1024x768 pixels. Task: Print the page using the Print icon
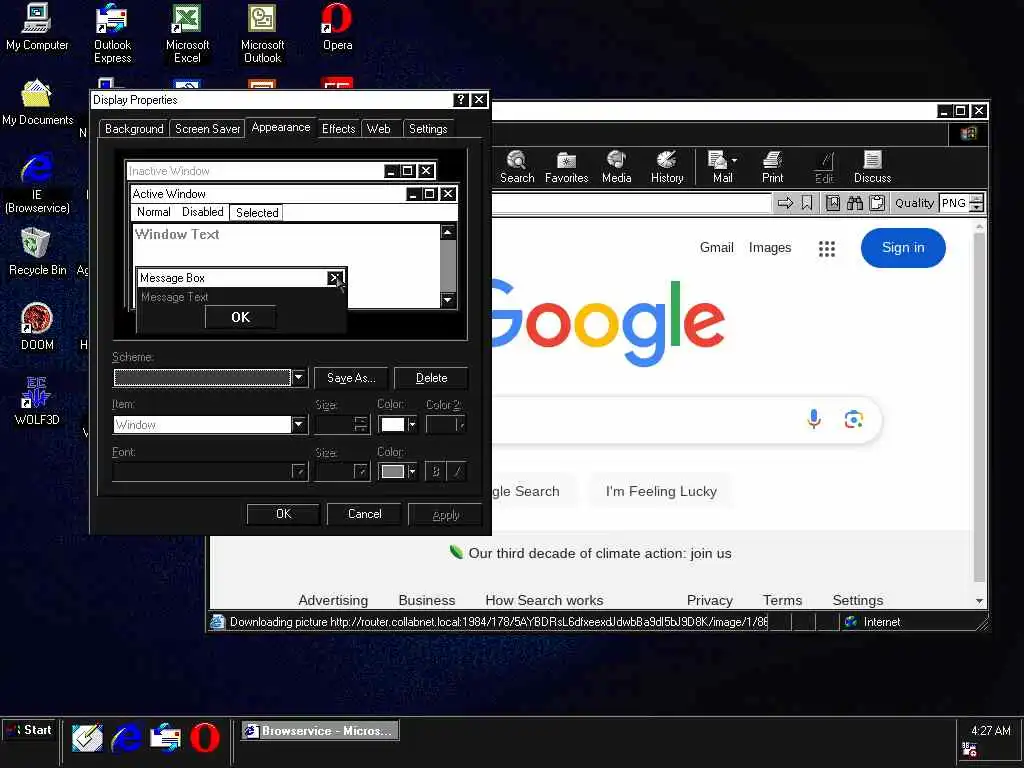773,167
